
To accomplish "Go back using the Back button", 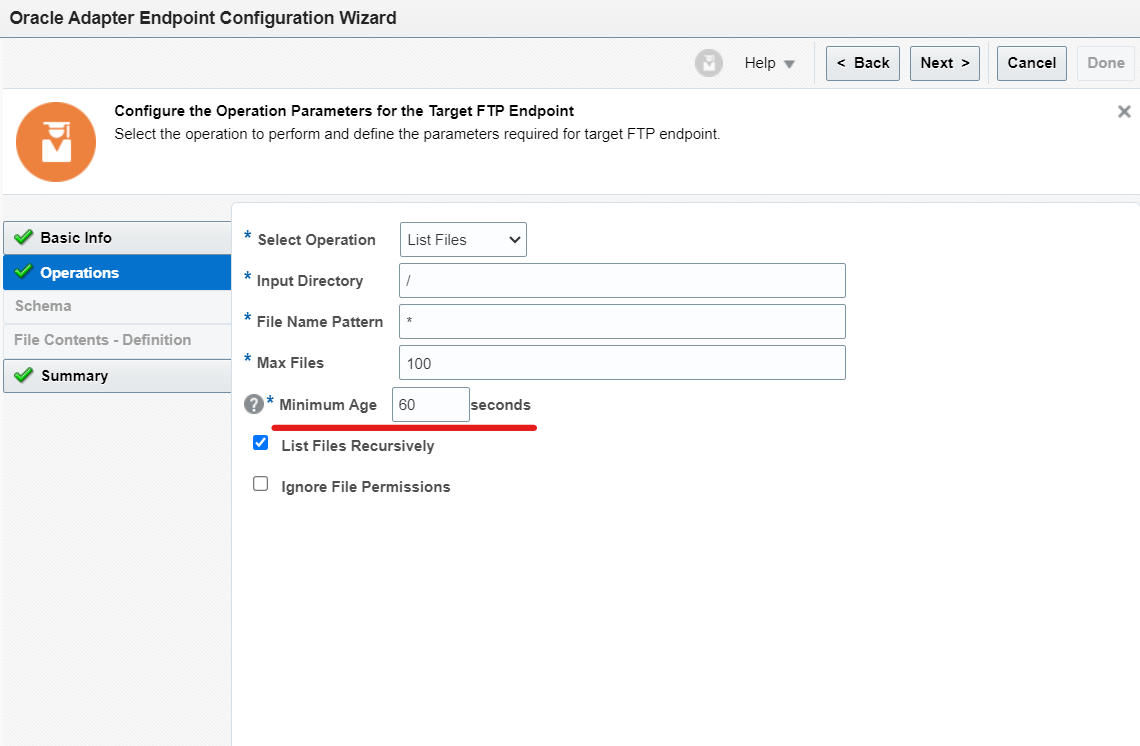I will 862,62.
